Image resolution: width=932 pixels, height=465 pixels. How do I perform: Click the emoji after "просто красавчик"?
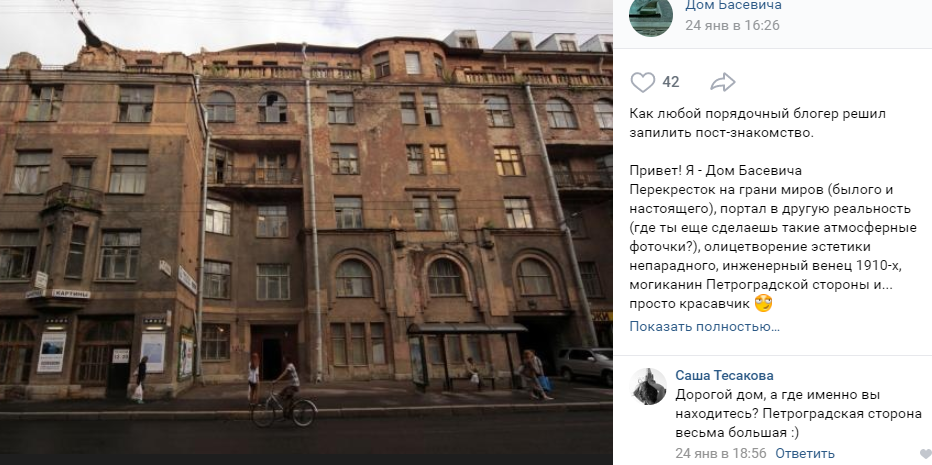763,304
